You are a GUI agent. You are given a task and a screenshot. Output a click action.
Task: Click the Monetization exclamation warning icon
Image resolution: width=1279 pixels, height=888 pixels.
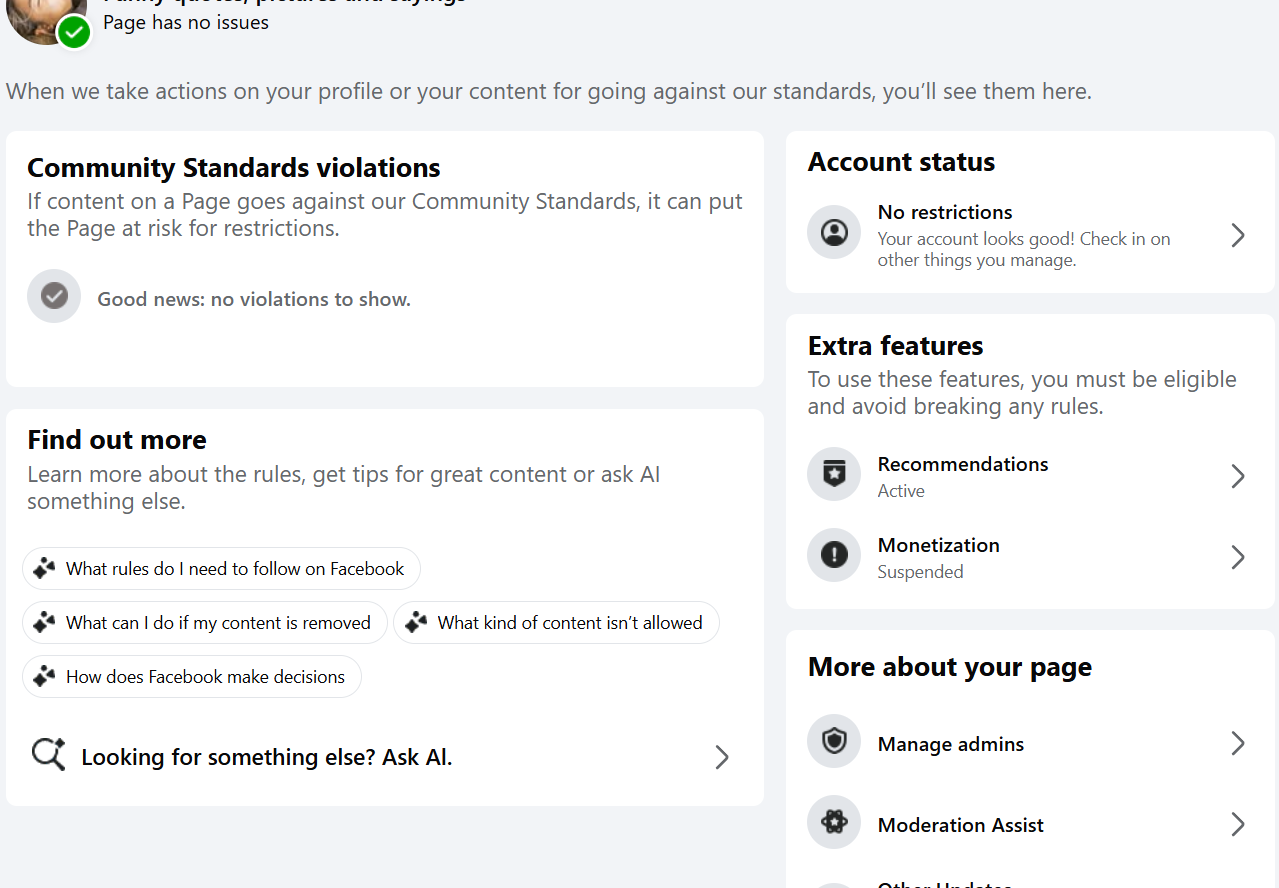click(x=834, y=555)
